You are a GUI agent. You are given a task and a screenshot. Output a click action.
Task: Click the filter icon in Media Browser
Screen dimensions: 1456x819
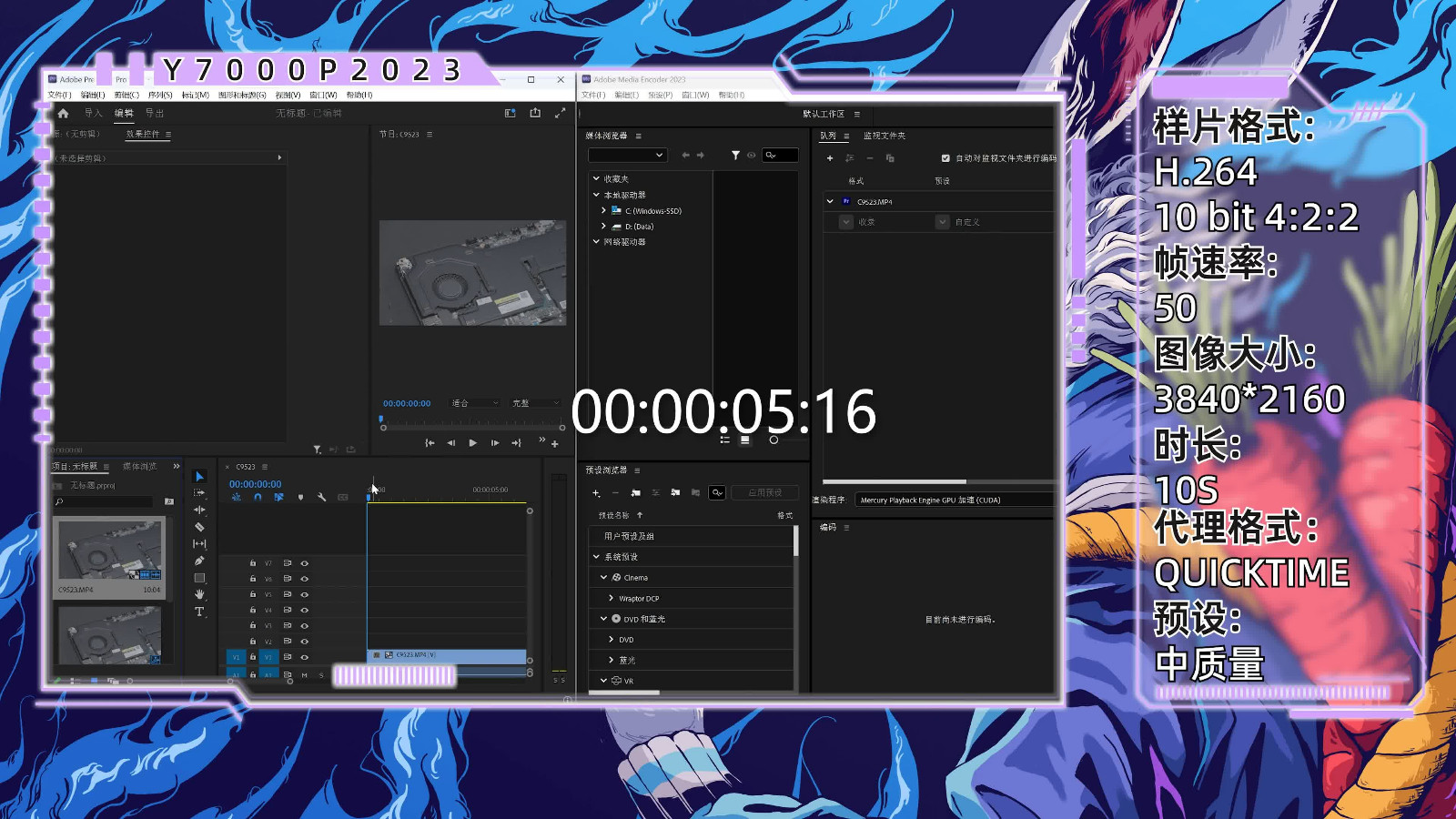[x=735, y=156]
